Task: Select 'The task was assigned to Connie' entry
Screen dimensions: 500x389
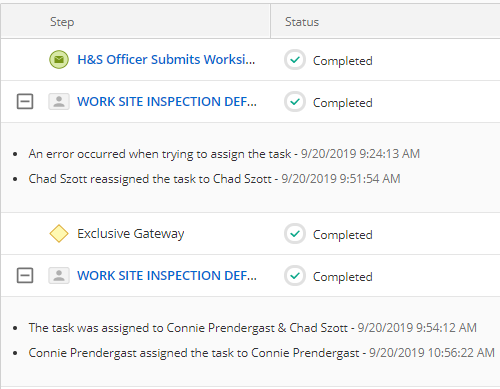Action: pos(253,328)
